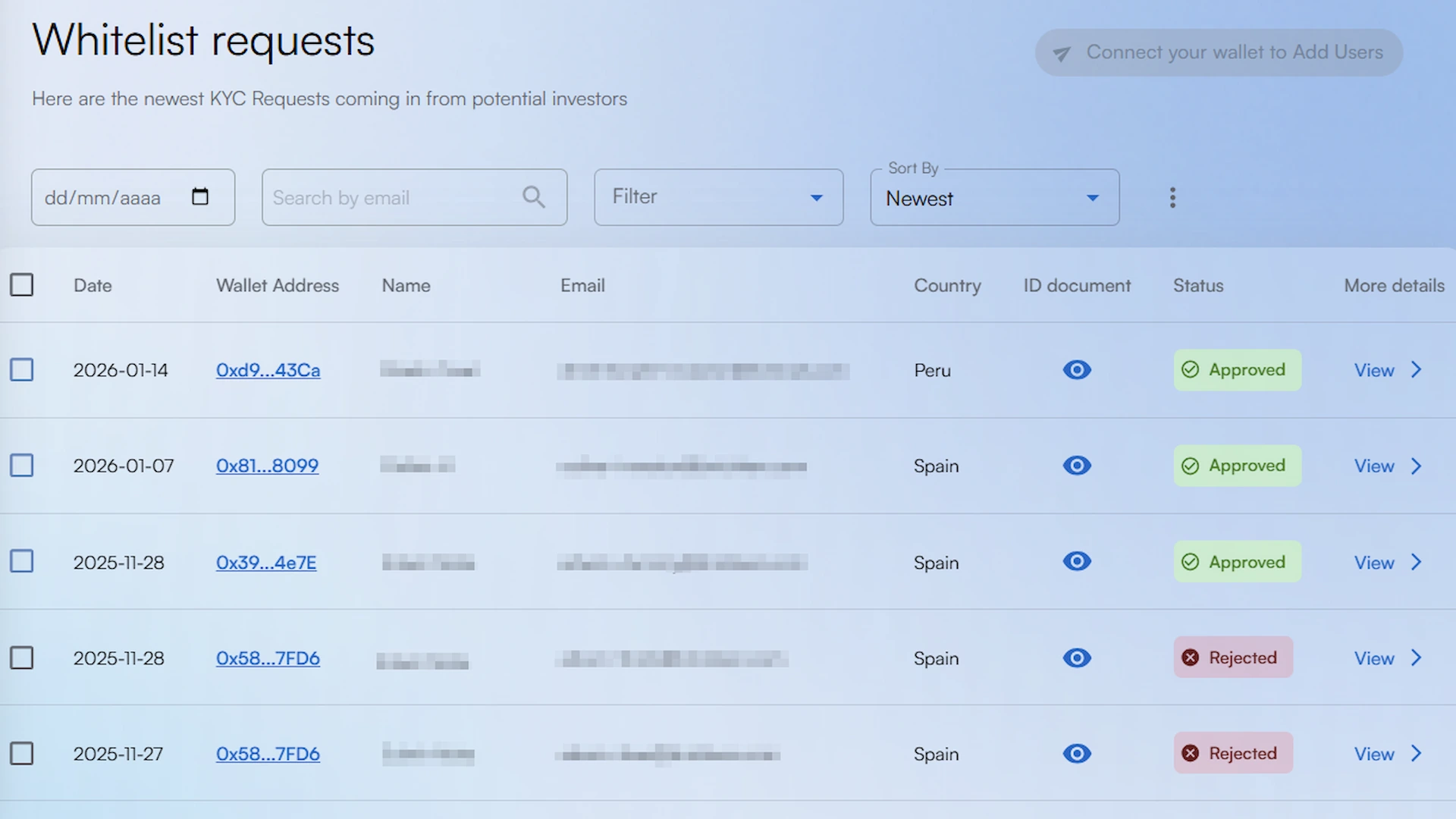This screenshot has width=1456, height=819.
Task: Click View on the 2025-11-28 rejected request
Action: point(1373,657)
